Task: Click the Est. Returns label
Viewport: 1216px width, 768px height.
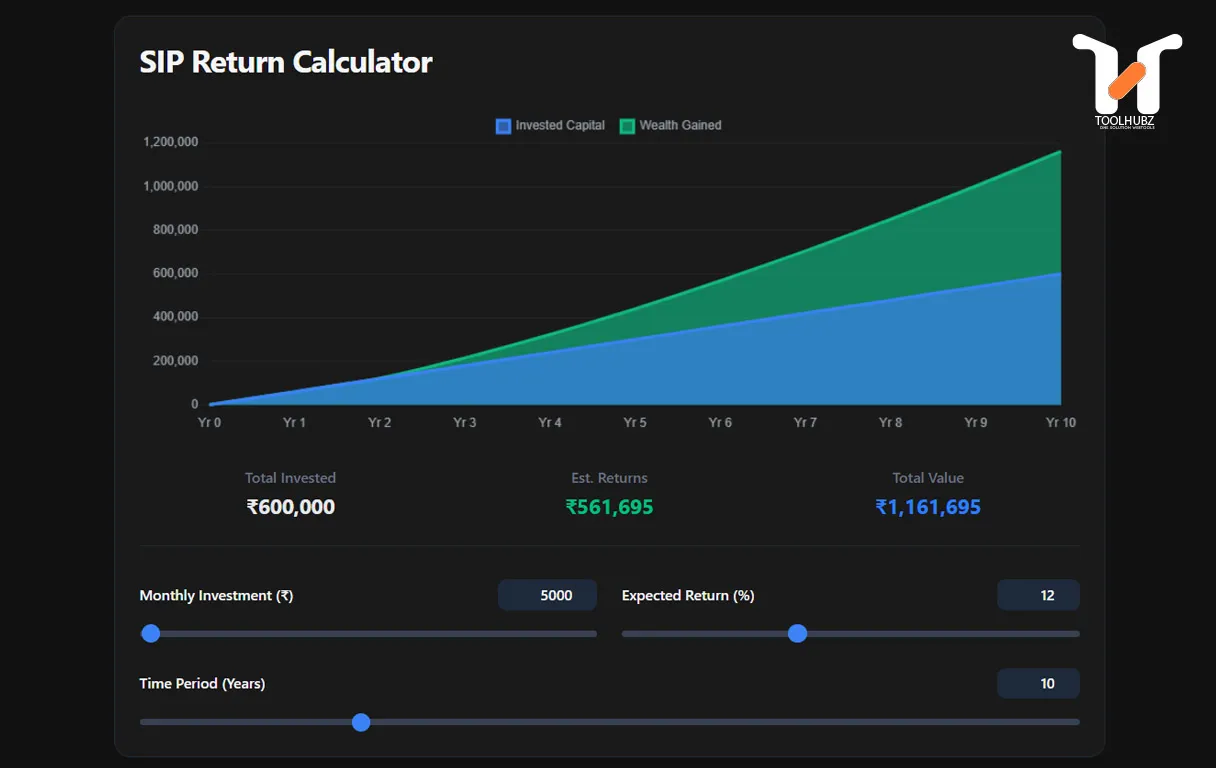Action: pos(609,478)
